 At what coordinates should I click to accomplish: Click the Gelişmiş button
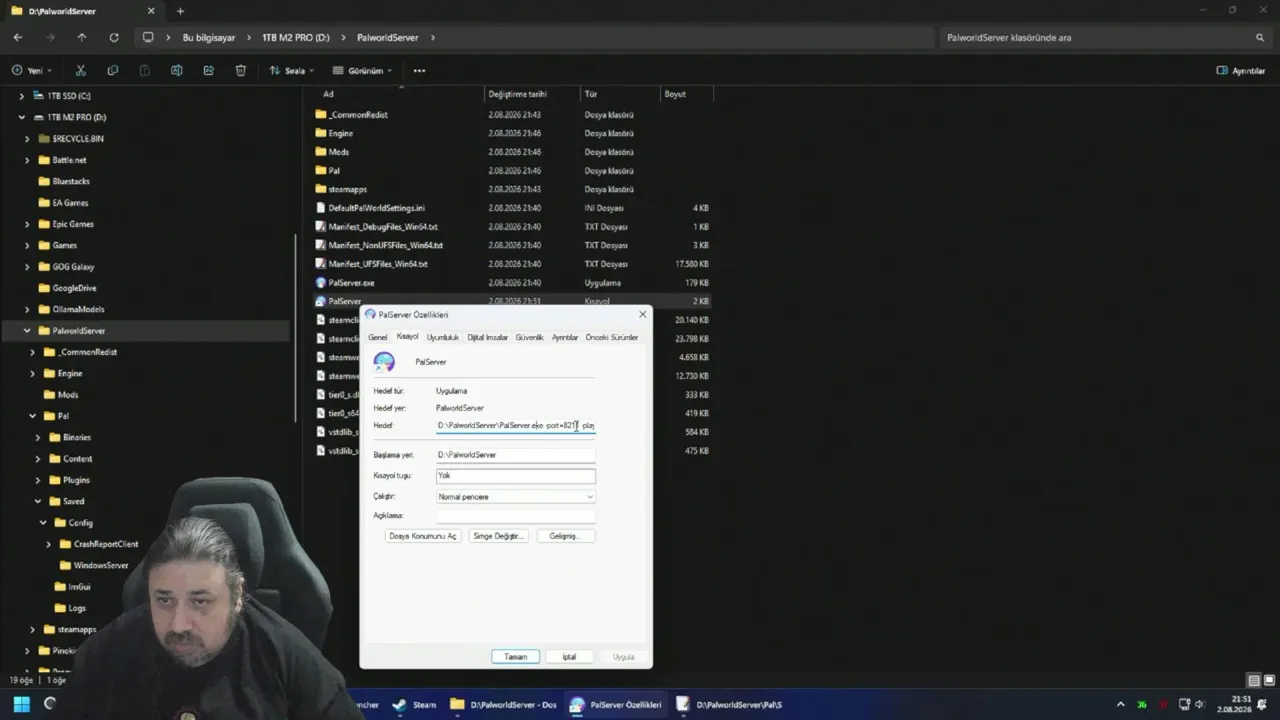pyautogui.click(x=565, y=536)
